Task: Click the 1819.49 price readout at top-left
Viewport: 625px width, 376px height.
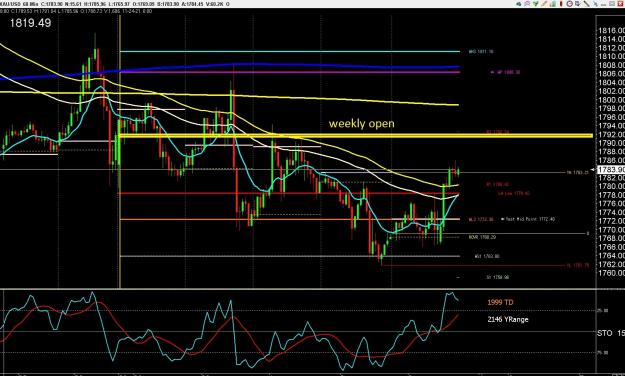Action: click(x=30, y=23)
